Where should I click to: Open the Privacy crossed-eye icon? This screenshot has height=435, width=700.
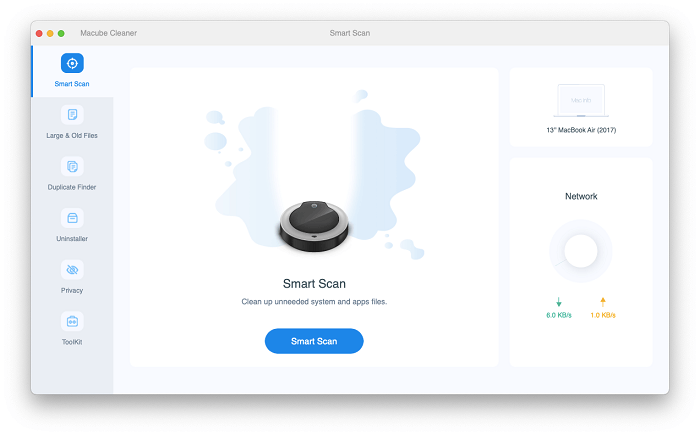(72, 270)
